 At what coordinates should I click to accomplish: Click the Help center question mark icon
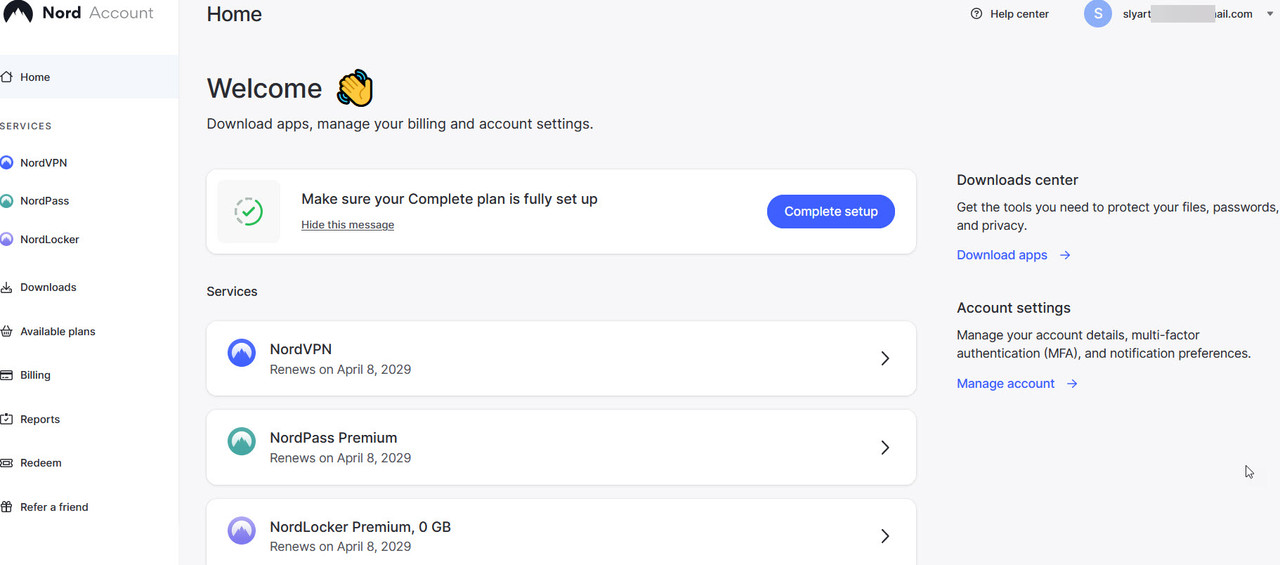click(976, 14)
